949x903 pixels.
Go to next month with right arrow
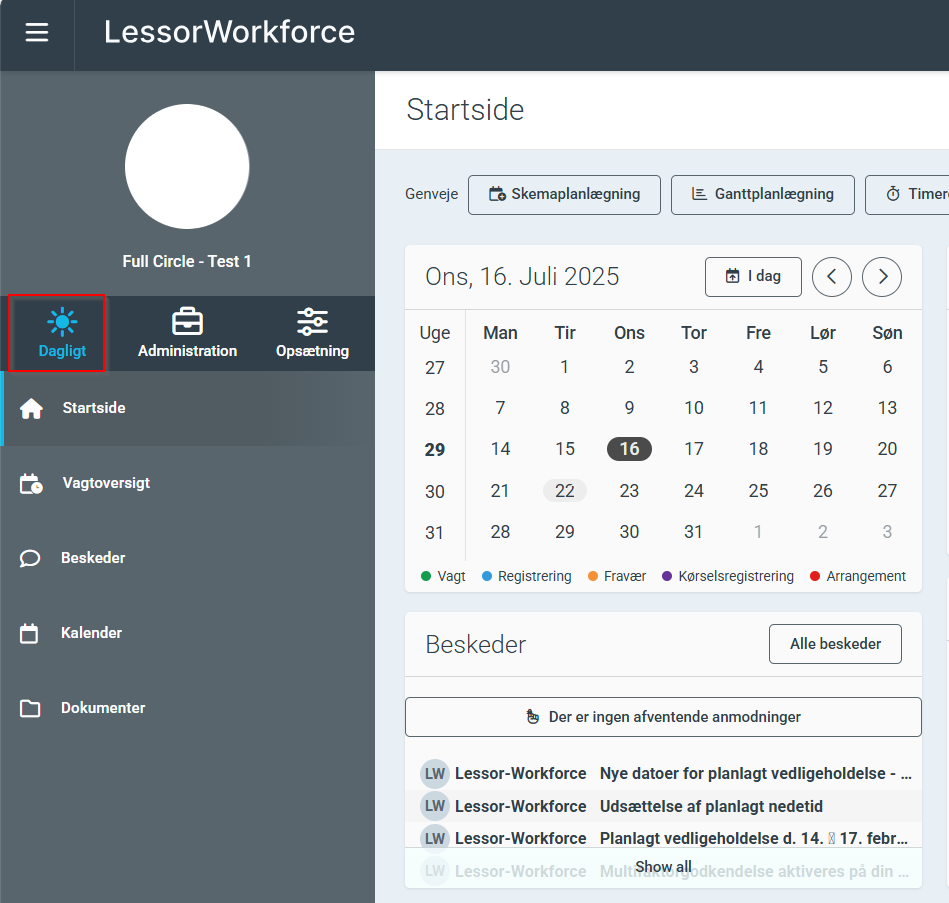(x=882, y=277)
